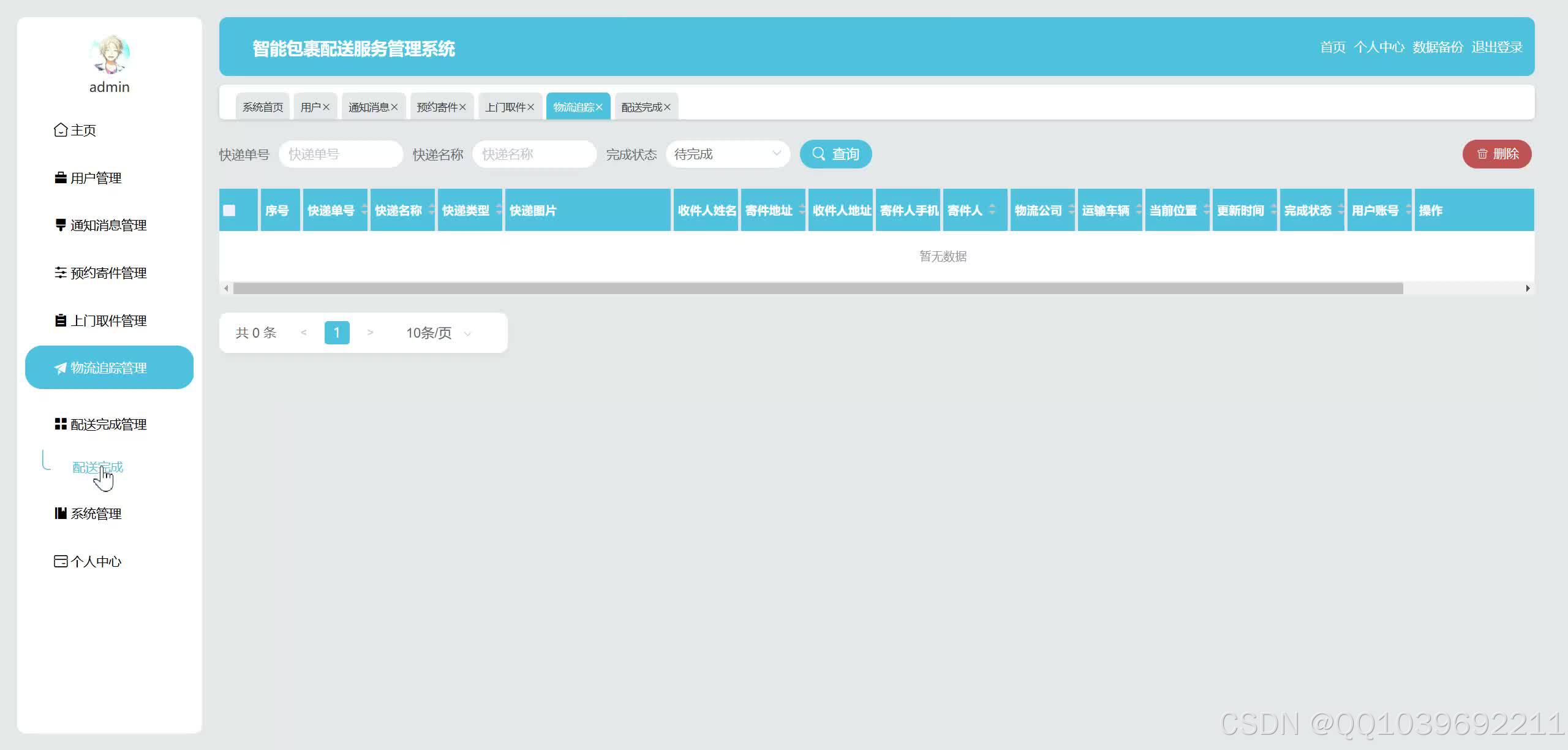Click the horizontal table scrollbar
The image size is (1568, 750).
pyautogui.click(x=818, y=288)
